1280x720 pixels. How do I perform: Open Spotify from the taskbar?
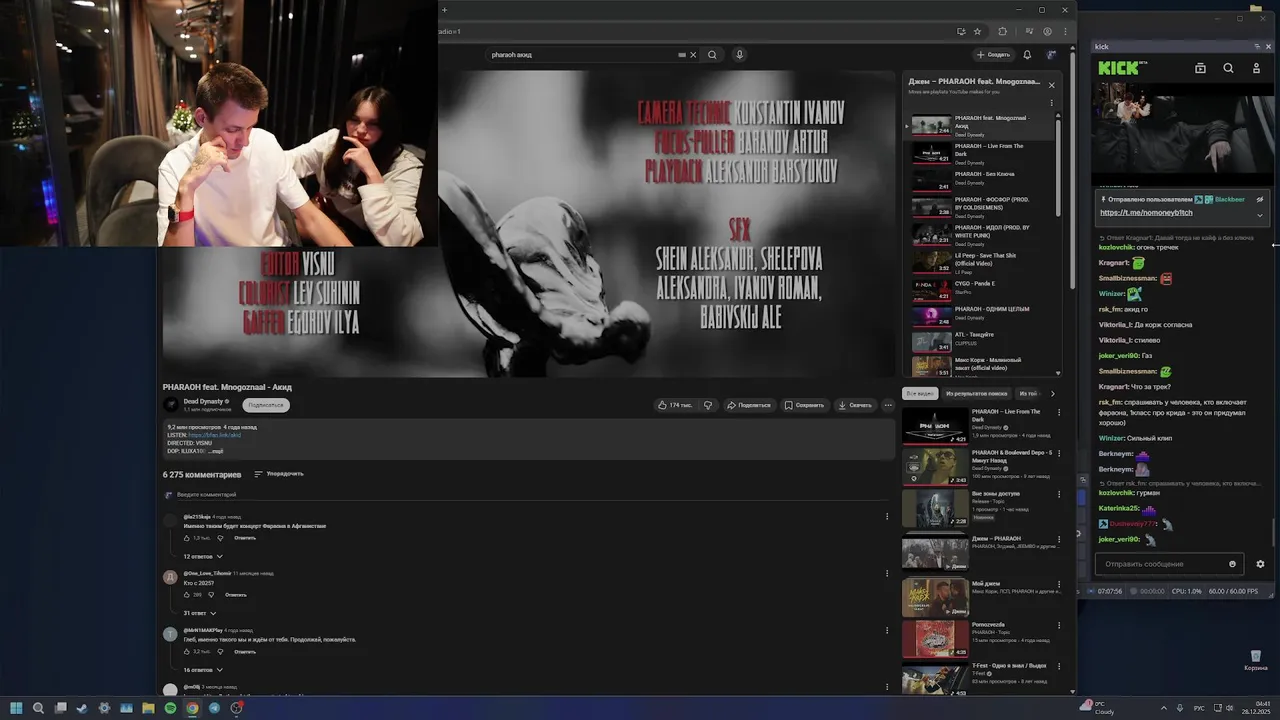click(170, 708)
